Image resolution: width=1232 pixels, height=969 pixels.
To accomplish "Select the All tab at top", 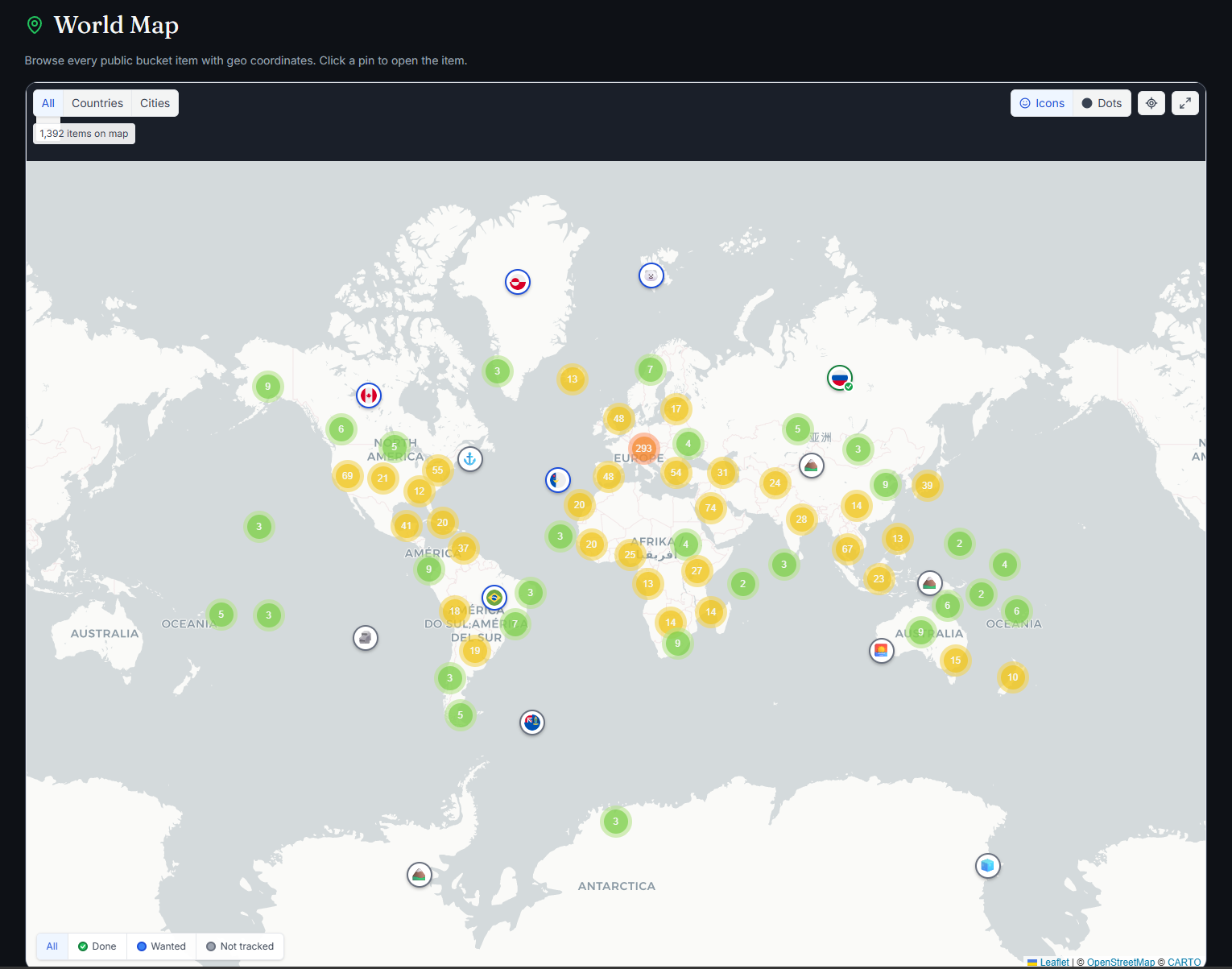I will (x=48, y=103).
